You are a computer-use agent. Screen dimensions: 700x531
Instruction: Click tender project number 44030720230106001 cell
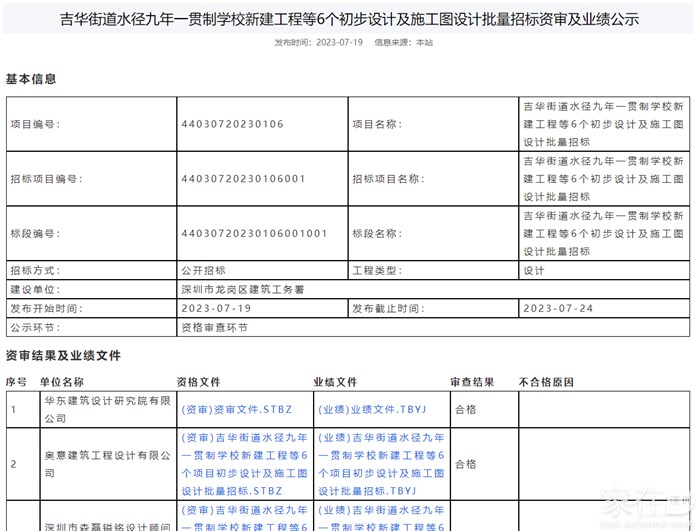click(x=243, y=179)
